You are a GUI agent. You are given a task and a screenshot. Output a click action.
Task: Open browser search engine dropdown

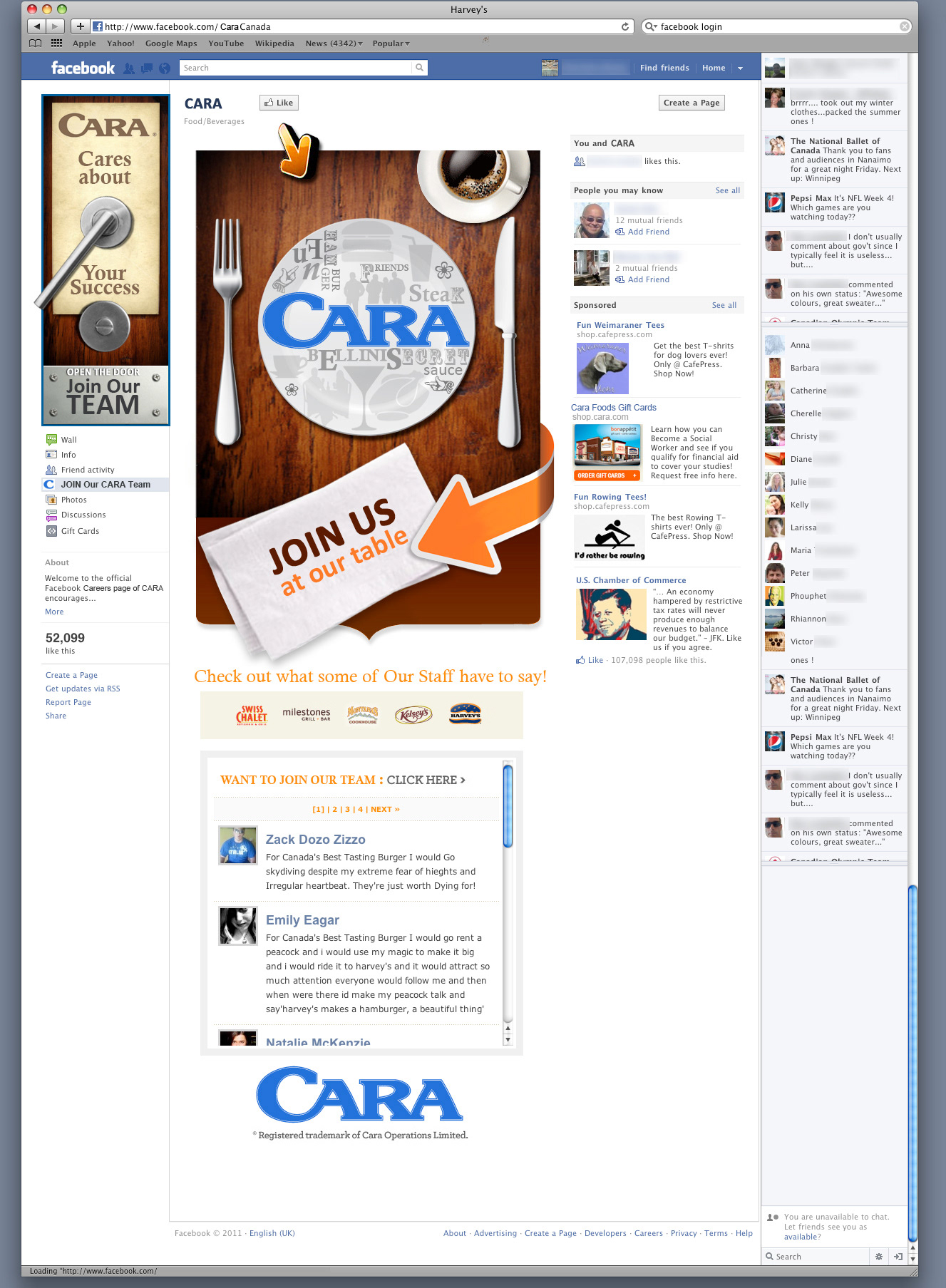tap(650, 26)
